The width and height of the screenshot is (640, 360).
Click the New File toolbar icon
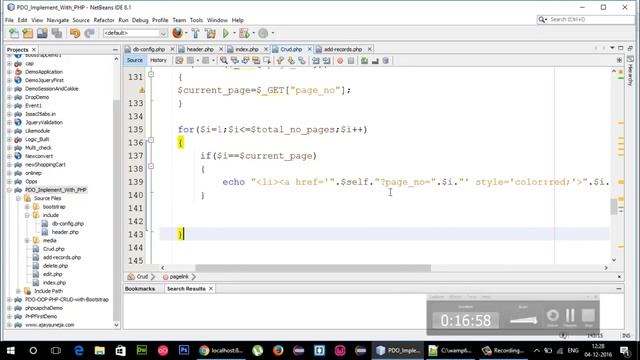point(14,33)
